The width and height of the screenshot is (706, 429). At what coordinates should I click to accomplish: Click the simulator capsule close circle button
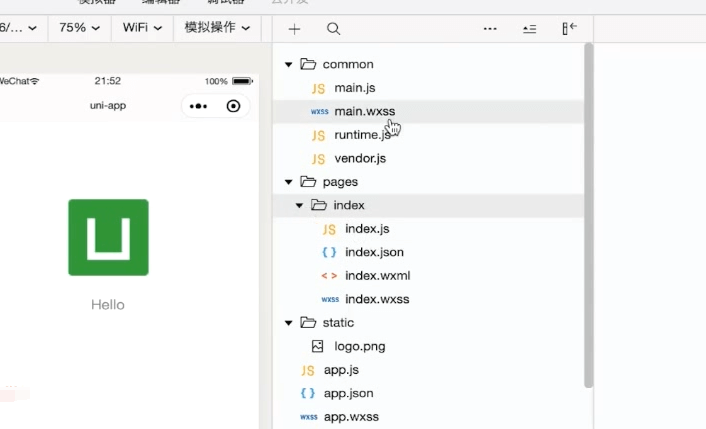coord(233,106)
